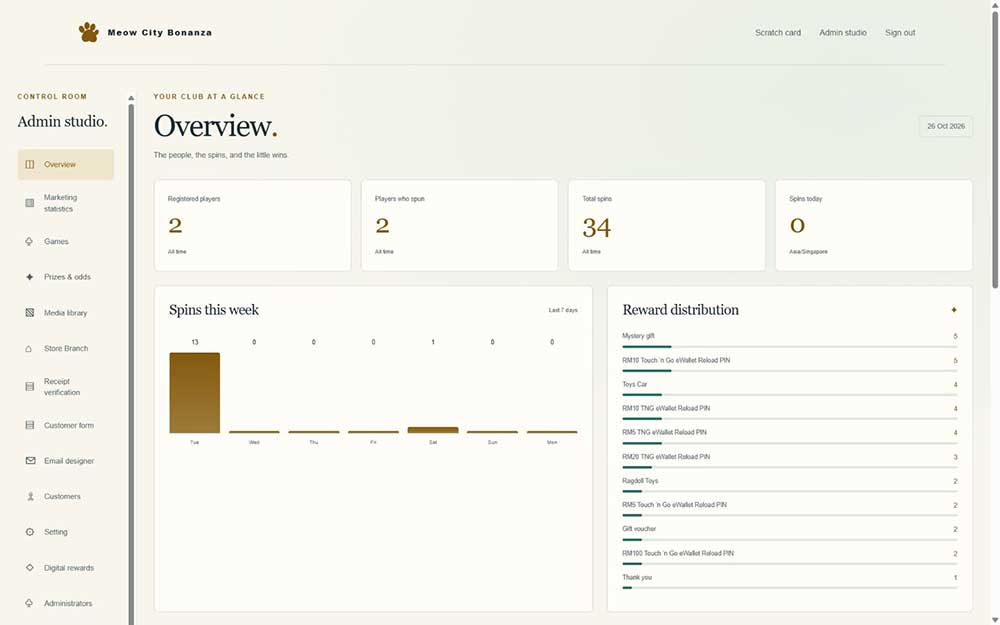Click Meow City Bonanza brand title

[159, 33]
